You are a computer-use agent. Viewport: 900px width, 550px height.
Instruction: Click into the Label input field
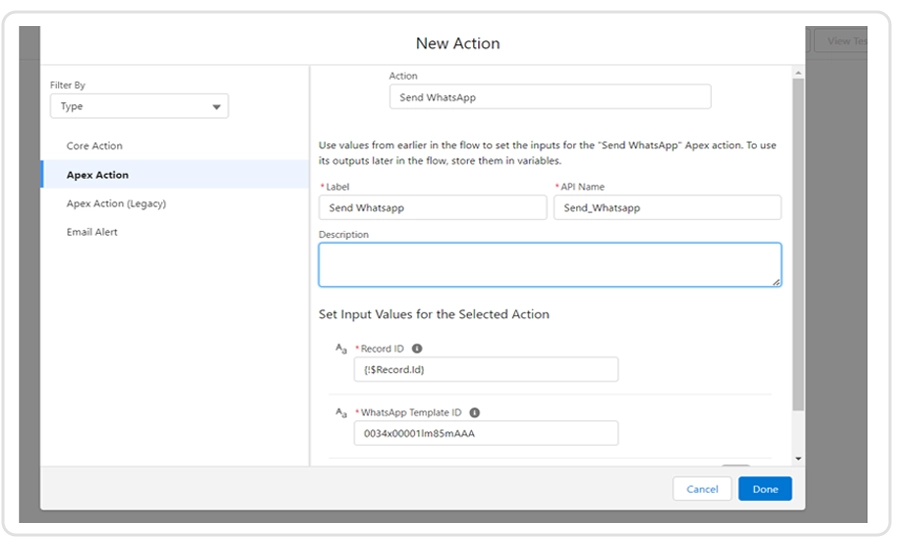click(x=432, y=208)
